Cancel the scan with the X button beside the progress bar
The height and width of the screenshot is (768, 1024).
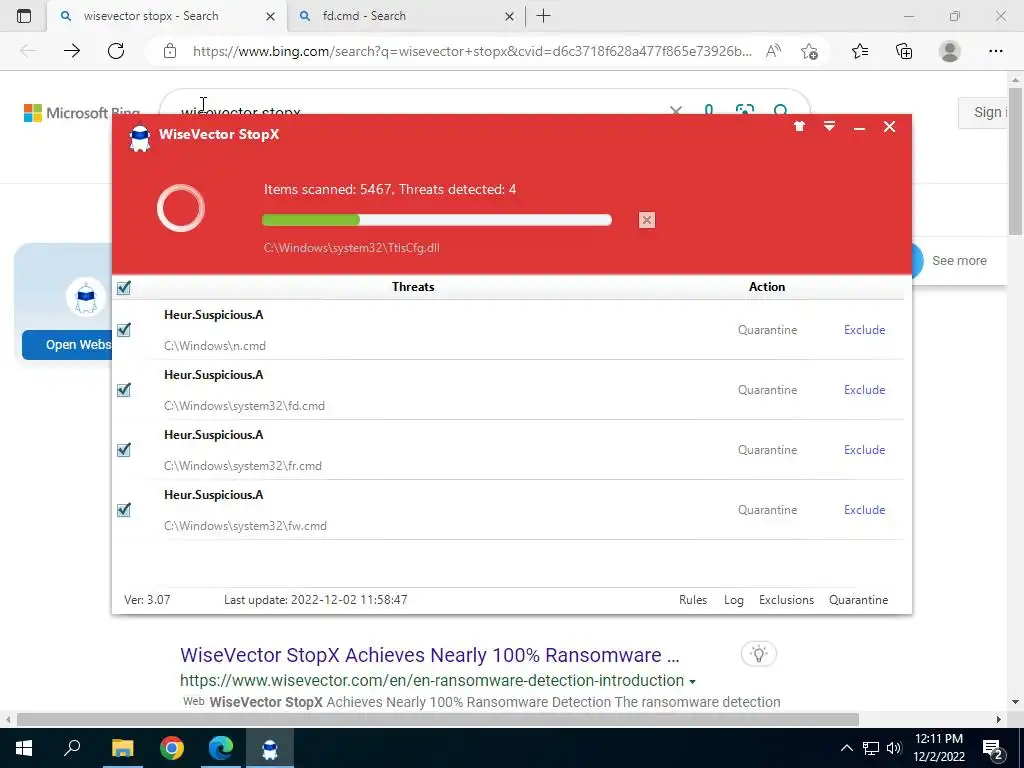pos(647,220)
